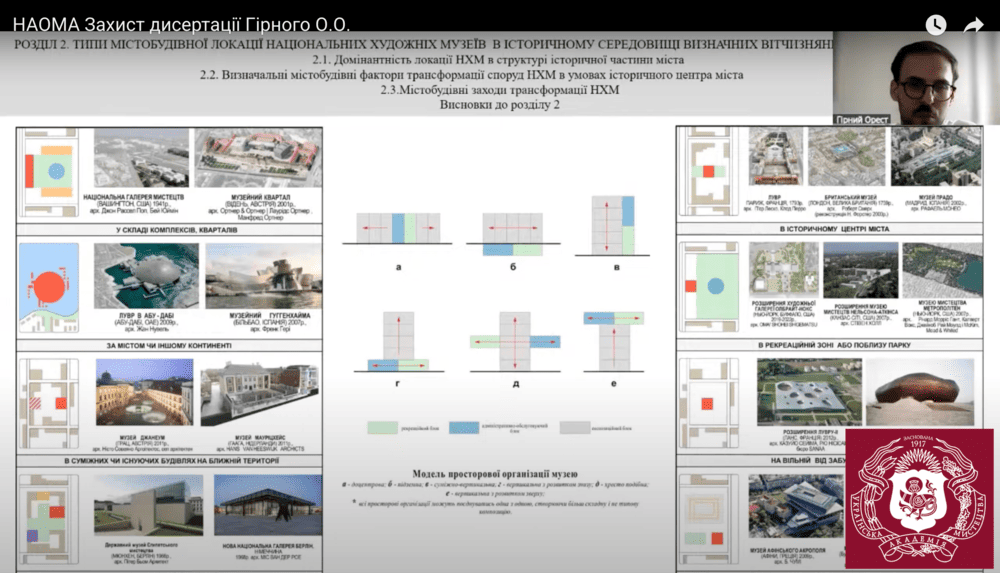The width and height of the screenshot is (1000, 573).
Task: Click label В ІСТОРИЧНОМУ ЦЕНТРІ МІСТА
Action: [x=834, y=228]
